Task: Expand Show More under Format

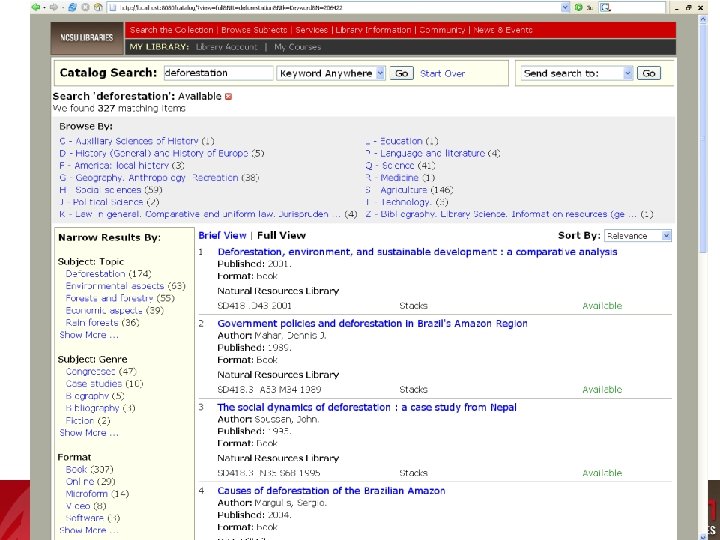Action: click(x=89, y=530)
